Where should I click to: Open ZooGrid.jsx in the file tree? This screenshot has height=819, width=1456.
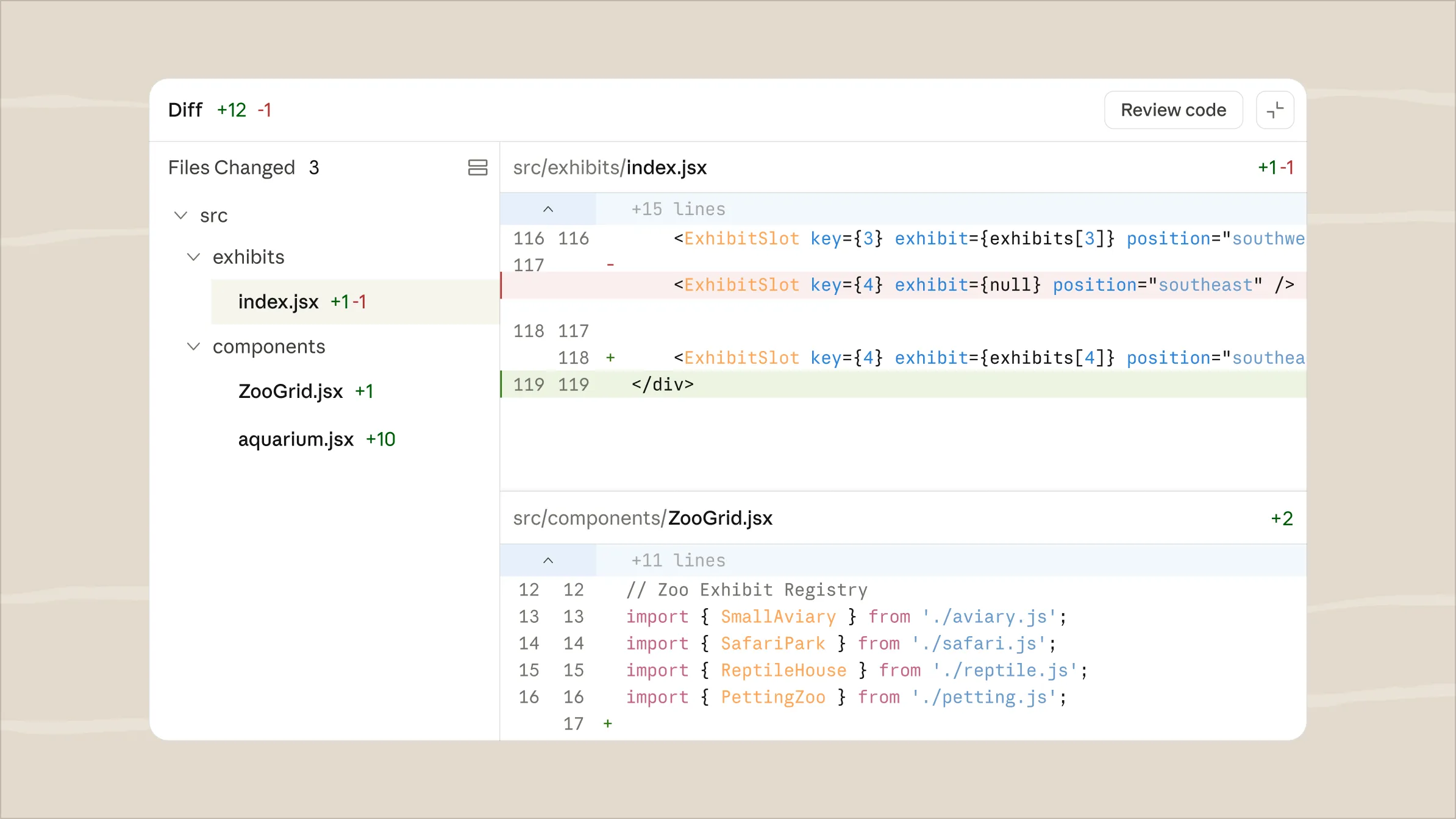pyautogui.click(x=291, y=391)
